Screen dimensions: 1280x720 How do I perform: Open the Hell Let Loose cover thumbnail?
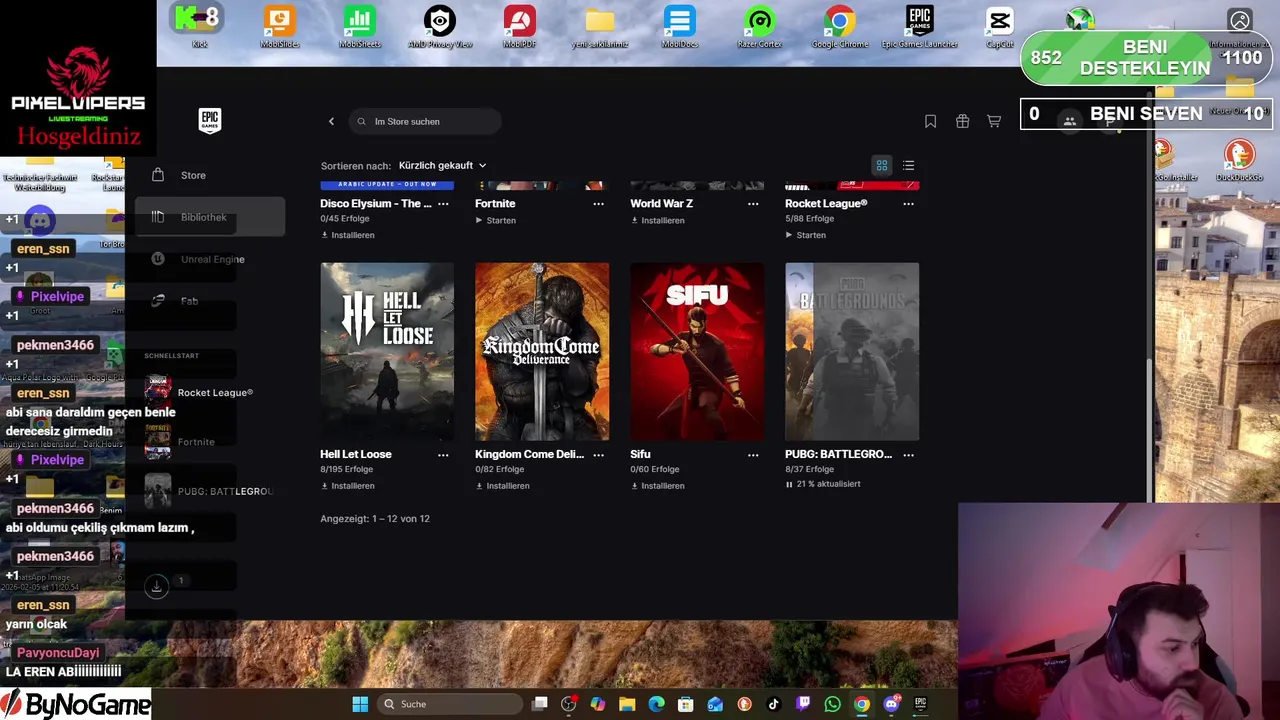(x=387, y=351)
